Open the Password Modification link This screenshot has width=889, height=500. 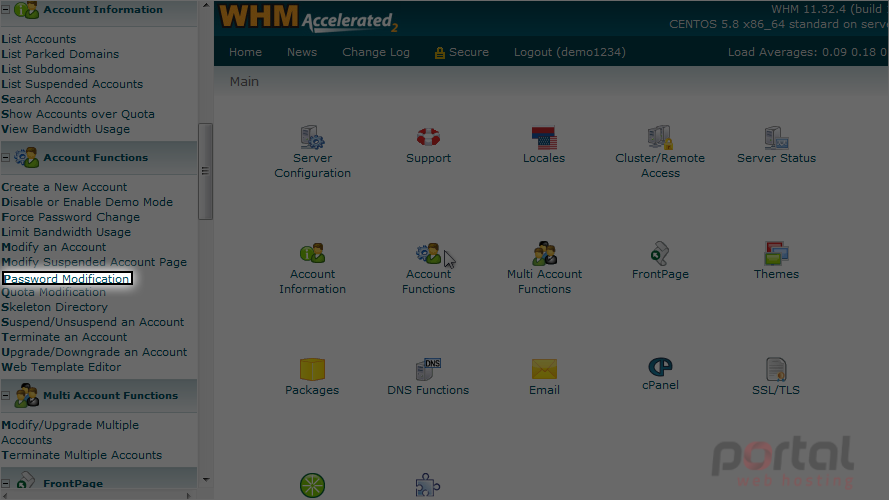(x=67, y=278)
